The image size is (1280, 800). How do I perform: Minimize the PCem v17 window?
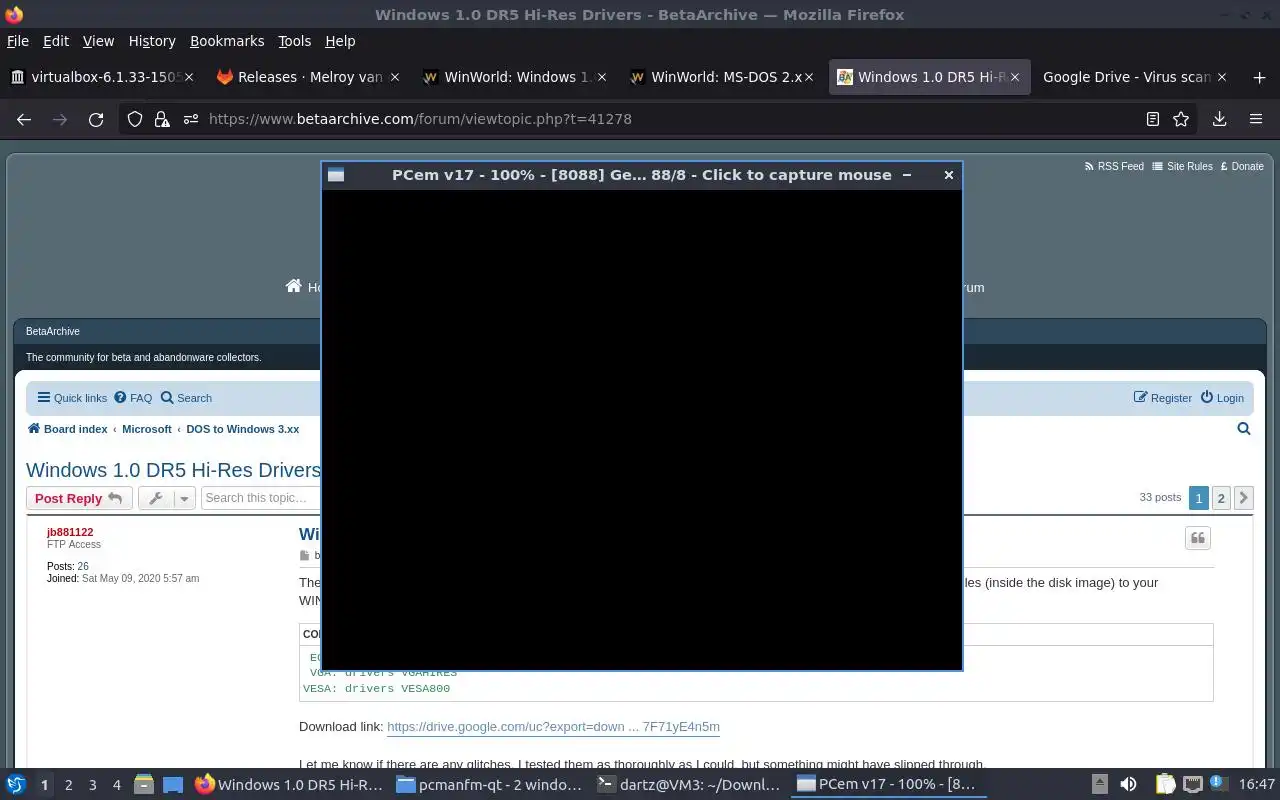coord(907,175)
